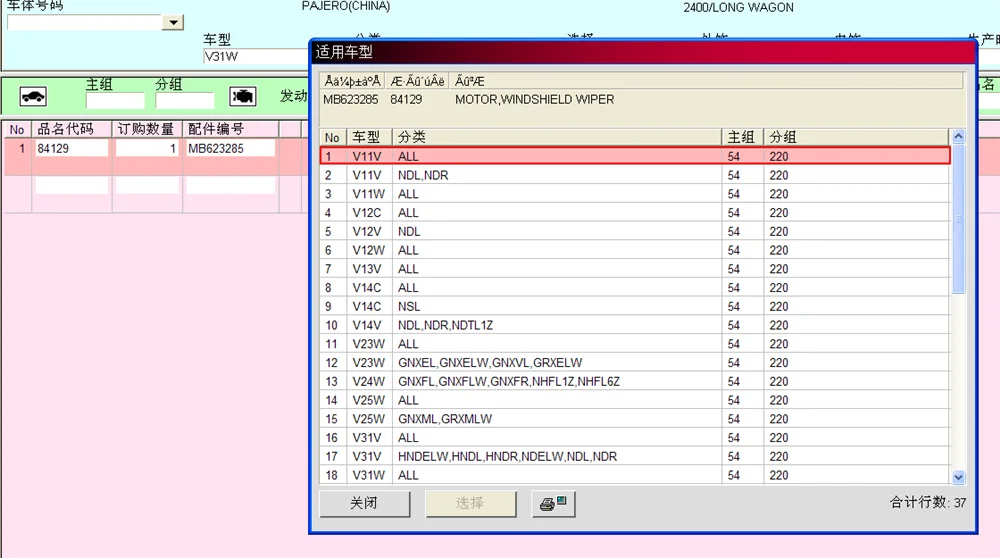The image size is (1000, 558).
Task: Click the 主组 column header in dialog
Action: (x=743, y=137)
